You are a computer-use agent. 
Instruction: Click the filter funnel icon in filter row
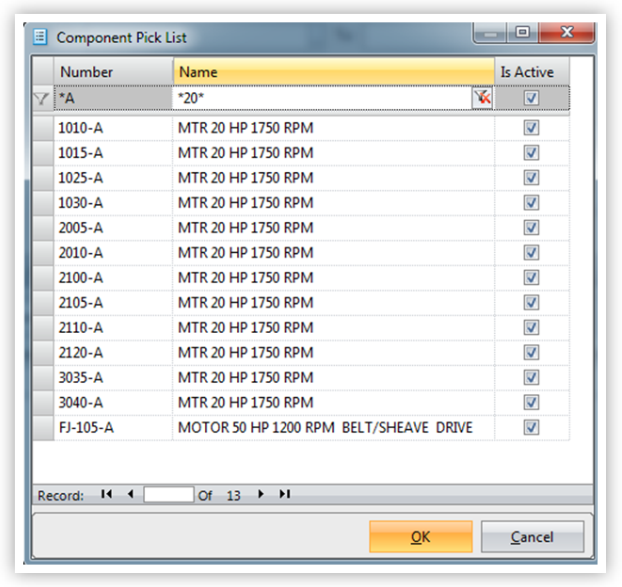tap(42, 98)
